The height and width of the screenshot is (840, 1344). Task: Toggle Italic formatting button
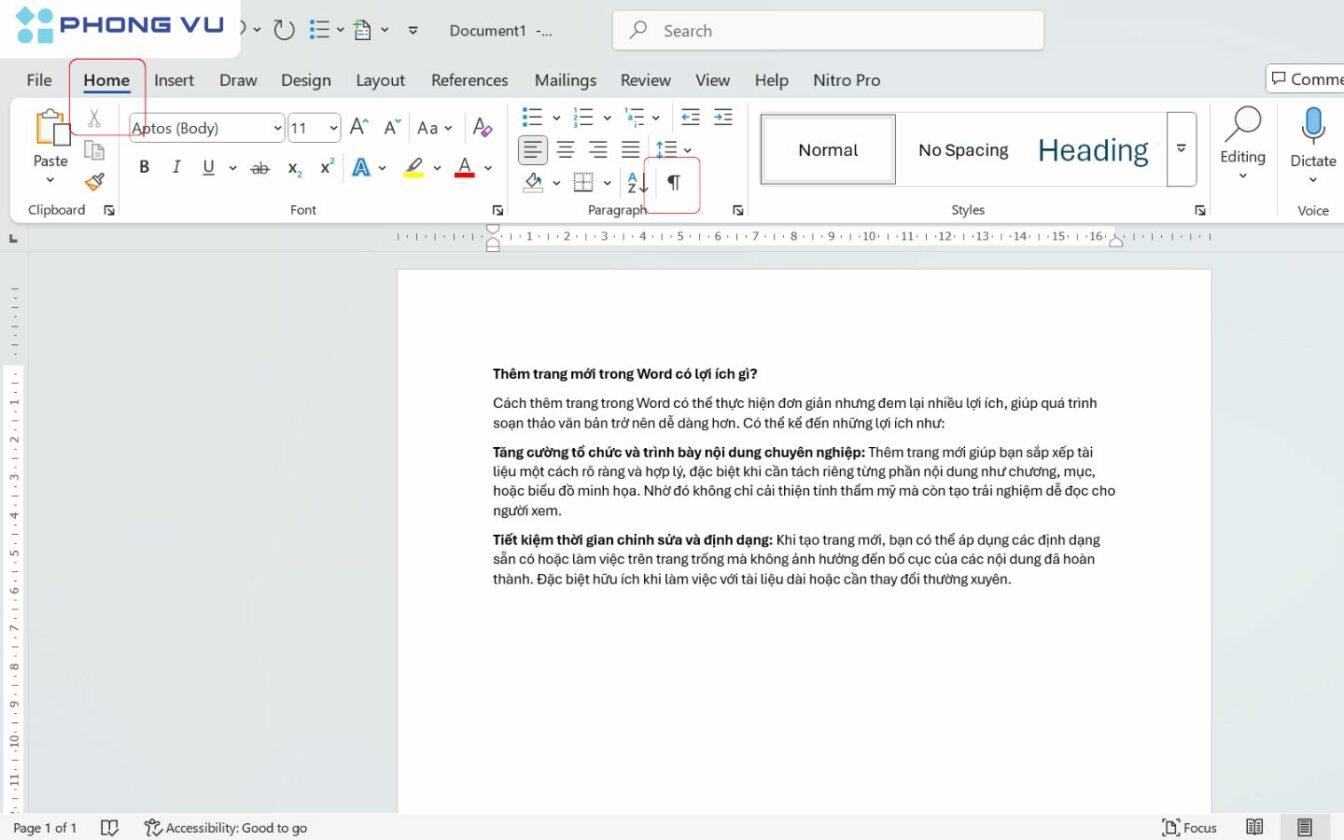(x=176, y=168)
